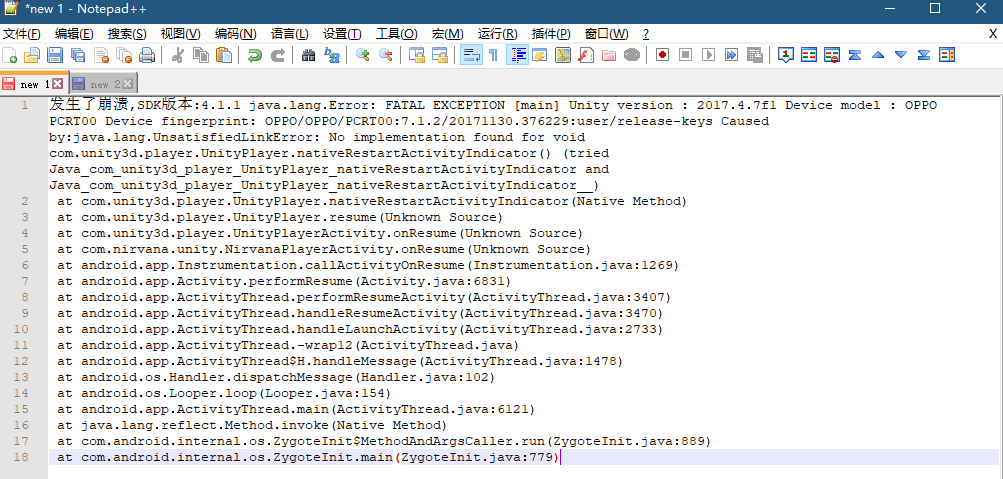The width and height of the screenshot is (1003, 479).
Task: Open the Function List panel icon
Action: 585,56
